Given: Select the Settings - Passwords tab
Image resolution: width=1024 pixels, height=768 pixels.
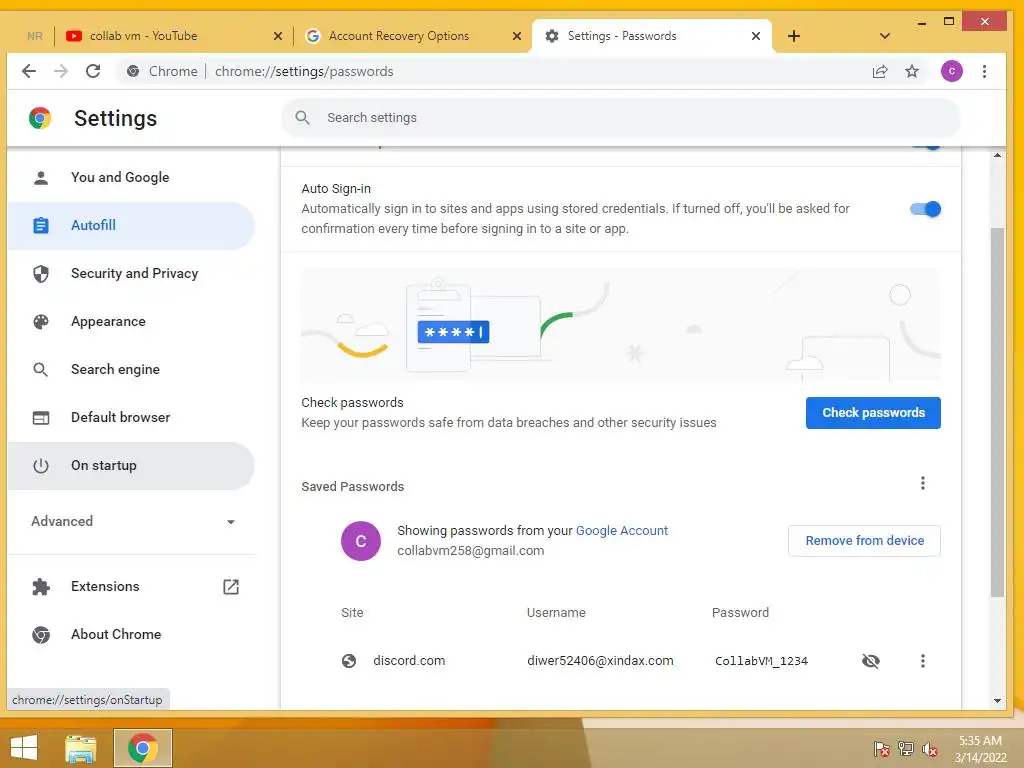Looking at the screenshot, I should (652, 36).
